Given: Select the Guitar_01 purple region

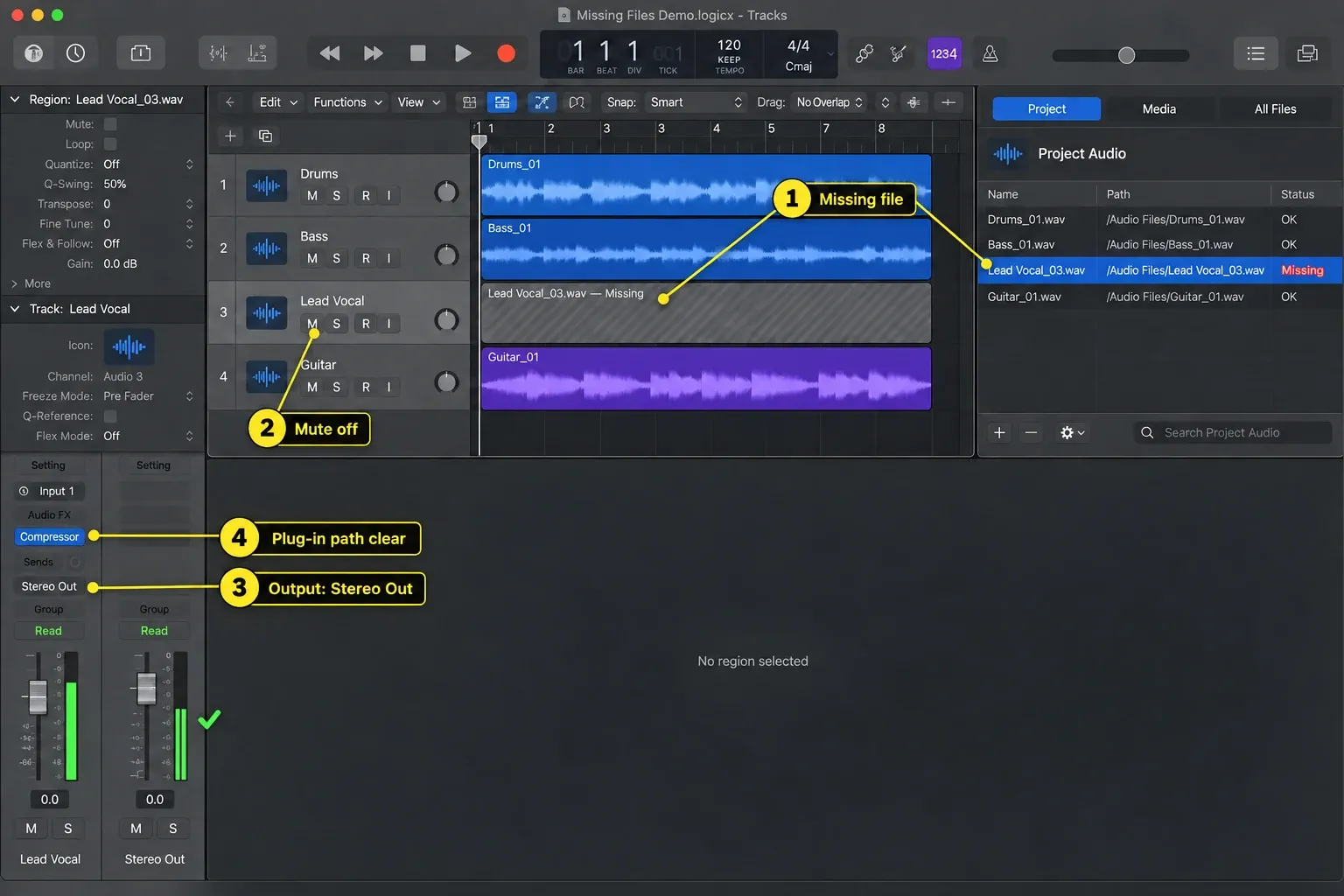Looking at the screenshot, I should pos(705,378).
